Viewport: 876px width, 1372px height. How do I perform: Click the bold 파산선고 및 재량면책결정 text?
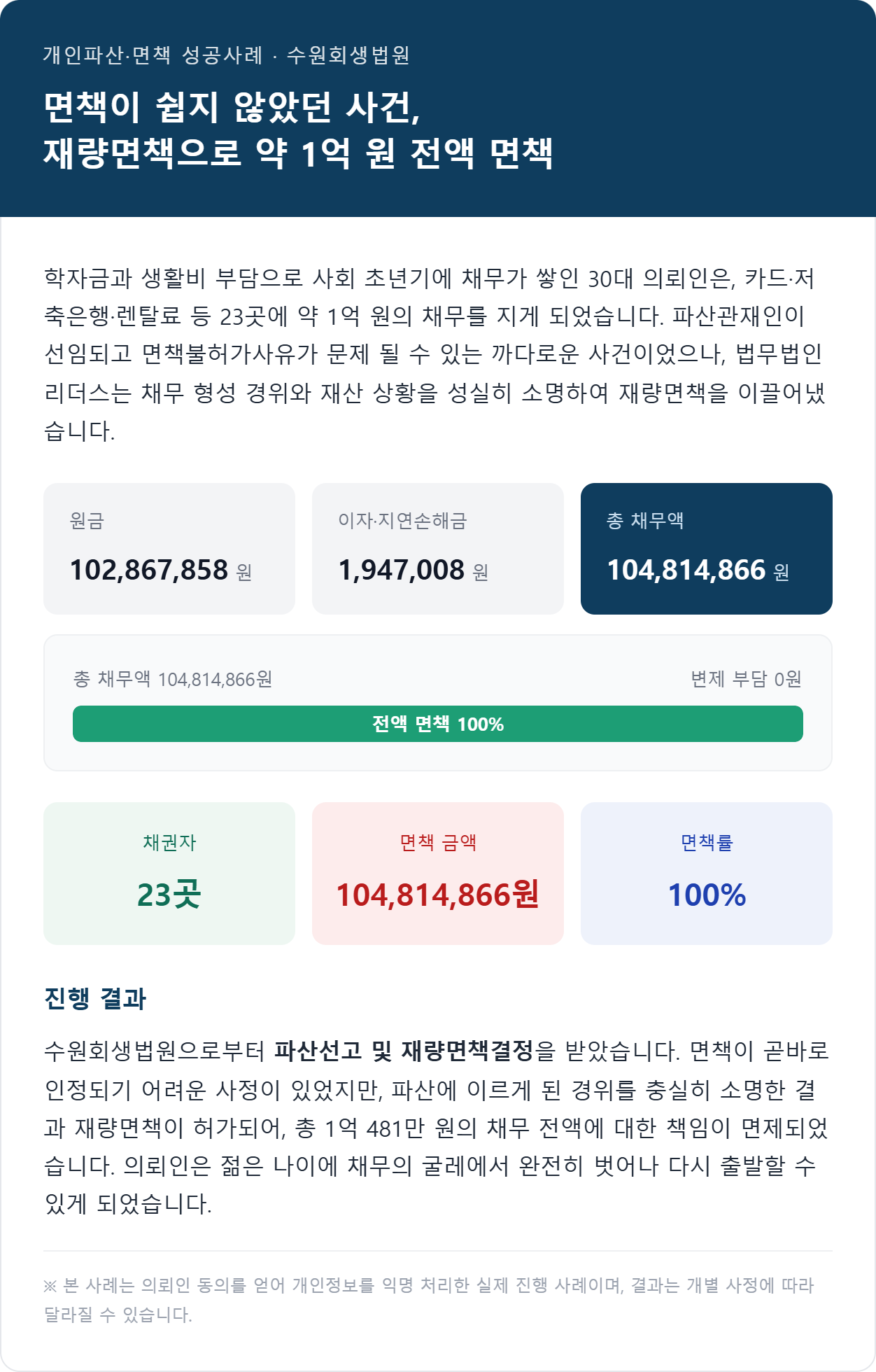404,1051
